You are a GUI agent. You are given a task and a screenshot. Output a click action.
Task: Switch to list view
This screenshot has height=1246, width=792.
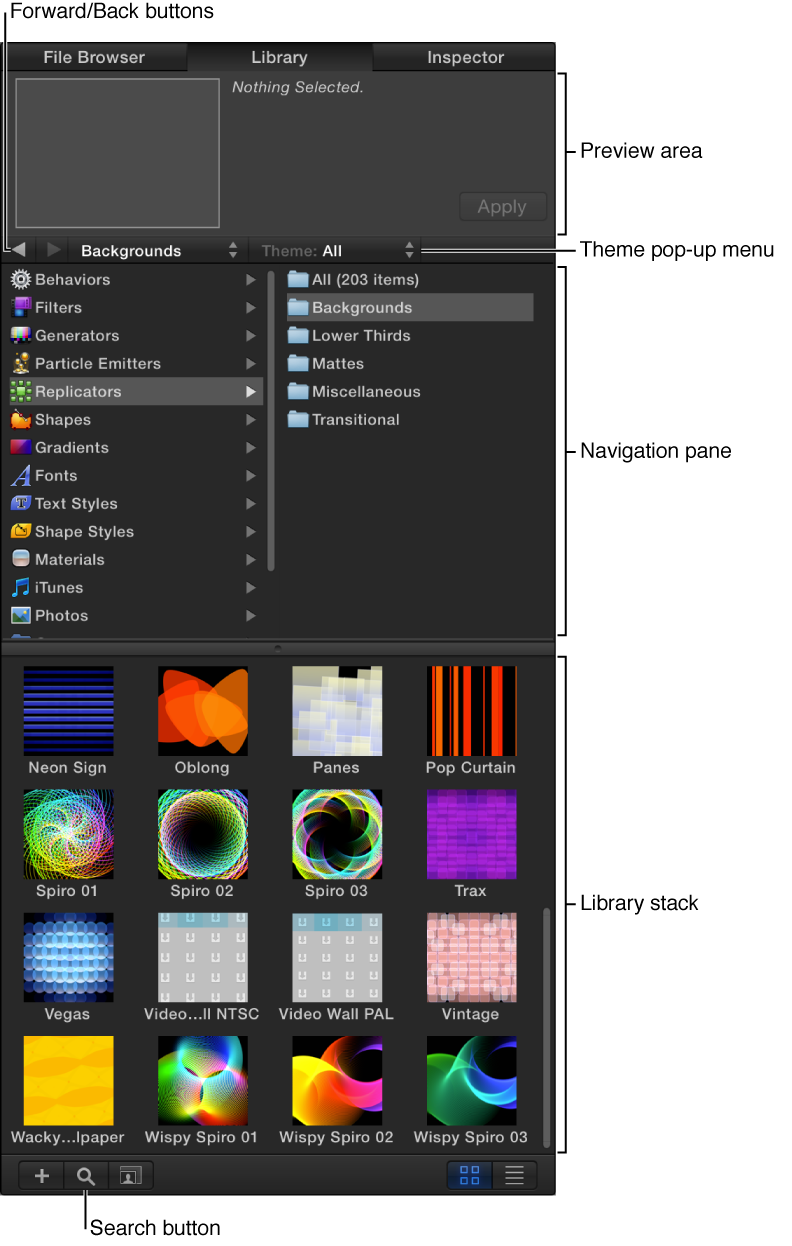pos(514,1175)
